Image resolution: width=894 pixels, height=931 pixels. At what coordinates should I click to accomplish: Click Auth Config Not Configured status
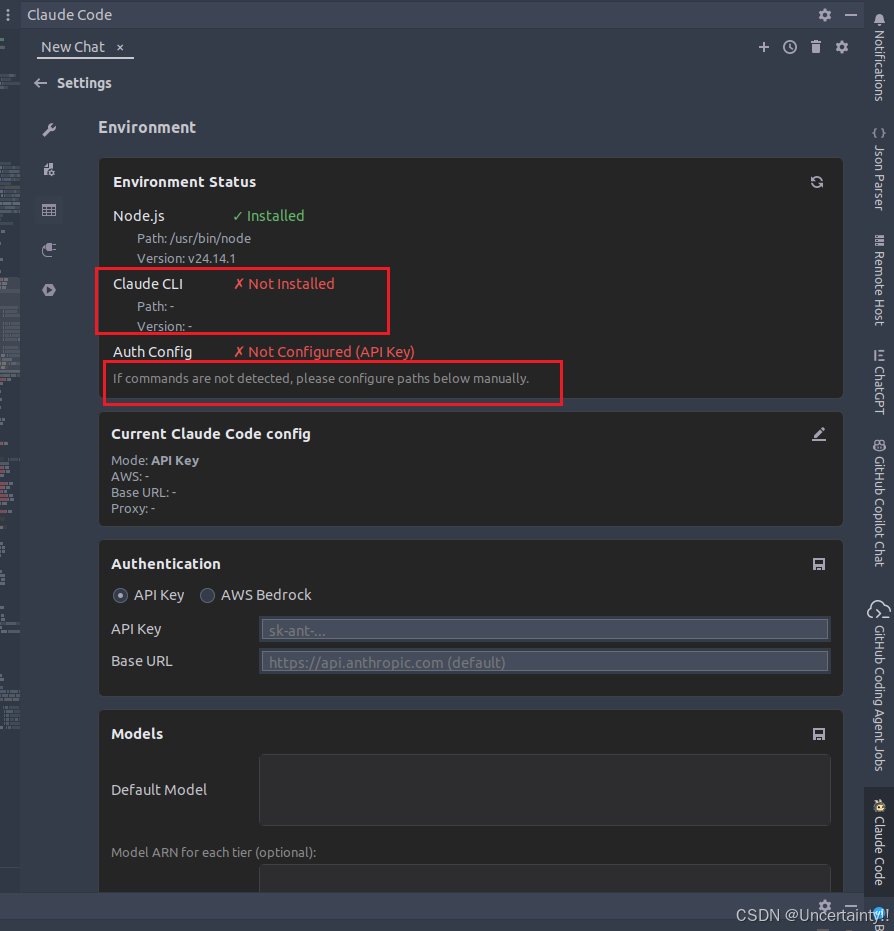[x=324, y=352]
